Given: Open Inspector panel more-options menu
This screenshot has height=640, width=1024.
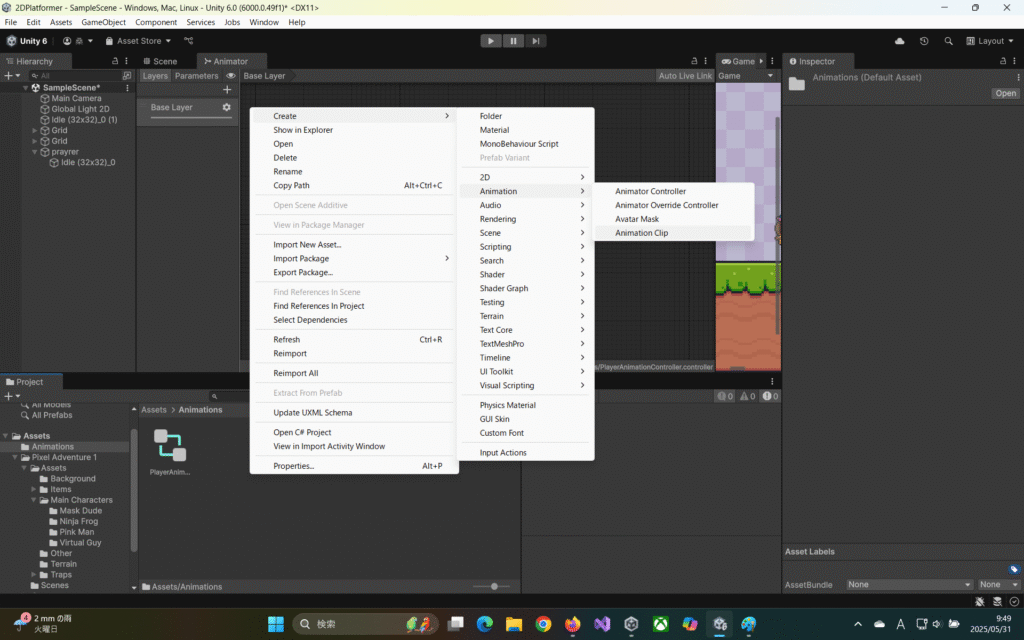Looking at the screenshot, I should 1014,61.
